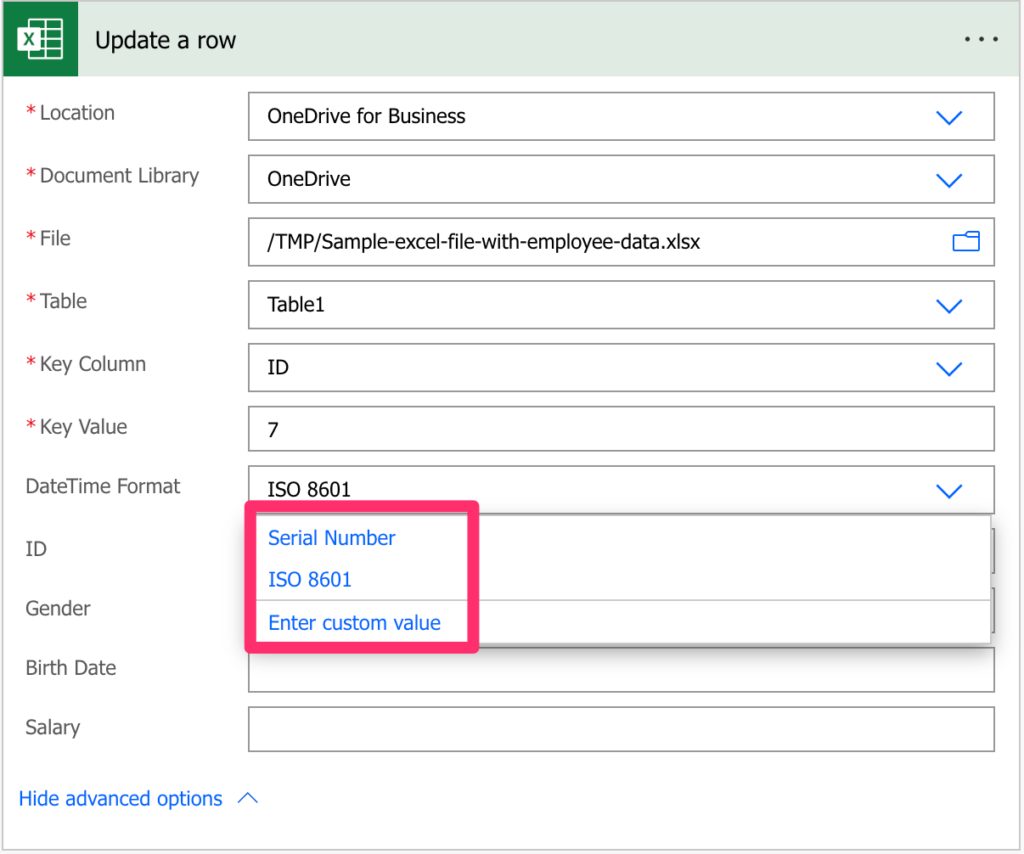Expand the DateTime Format dropdown
The width and height of the screenshot is (1024, 854).
coord(949,490)
